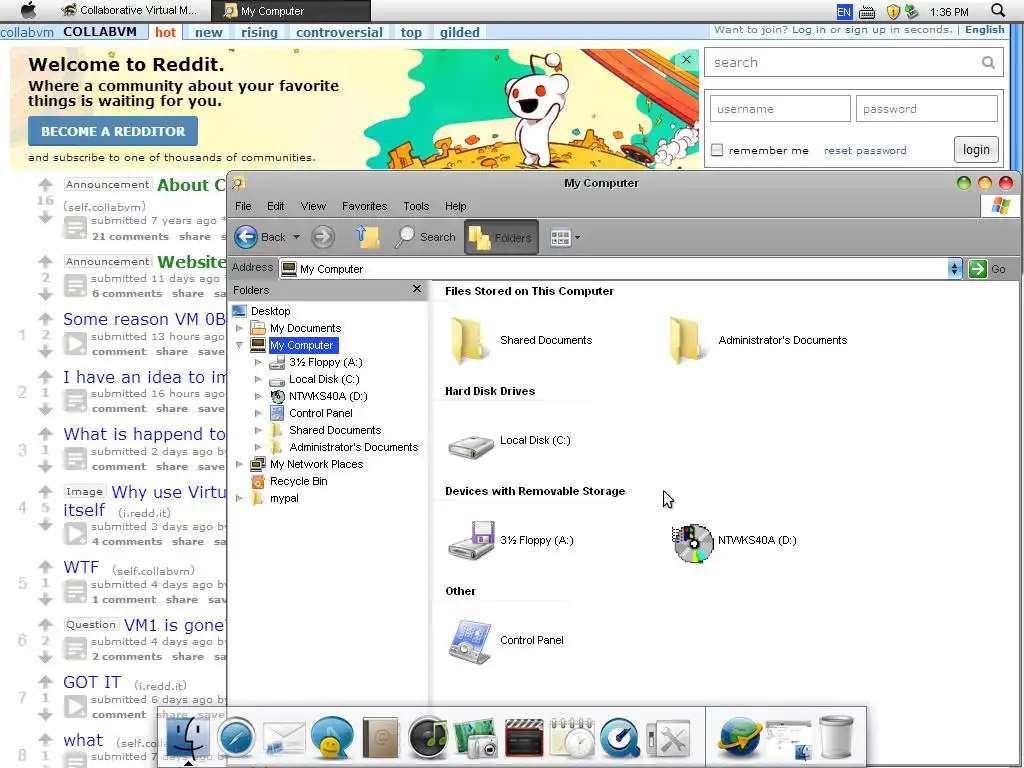Screen dimensions: 1024x768
Task: Open System Preferences tools icon in dock
Action: click(x=667, y=740)
